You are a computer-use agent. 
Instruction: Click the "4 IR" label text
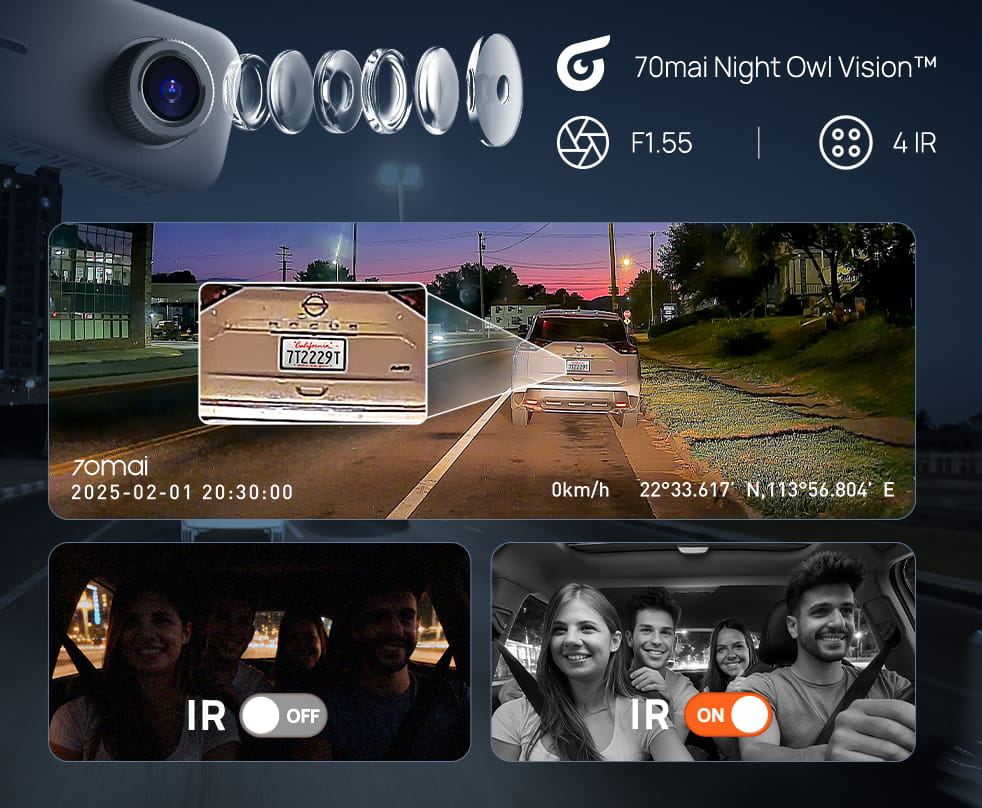(914, 143)
